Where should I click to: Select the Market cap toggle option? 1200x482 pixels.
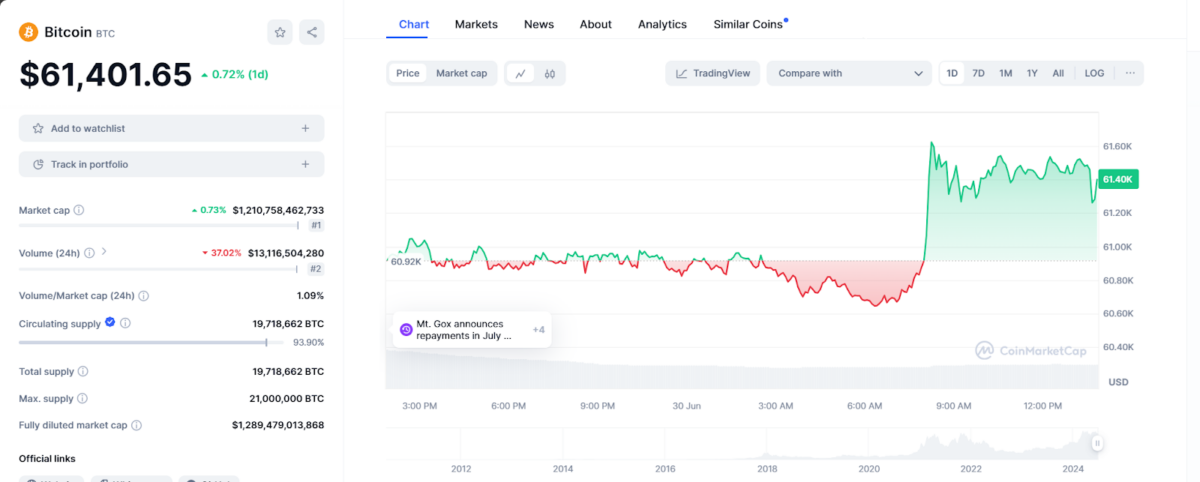coord(461,73)
